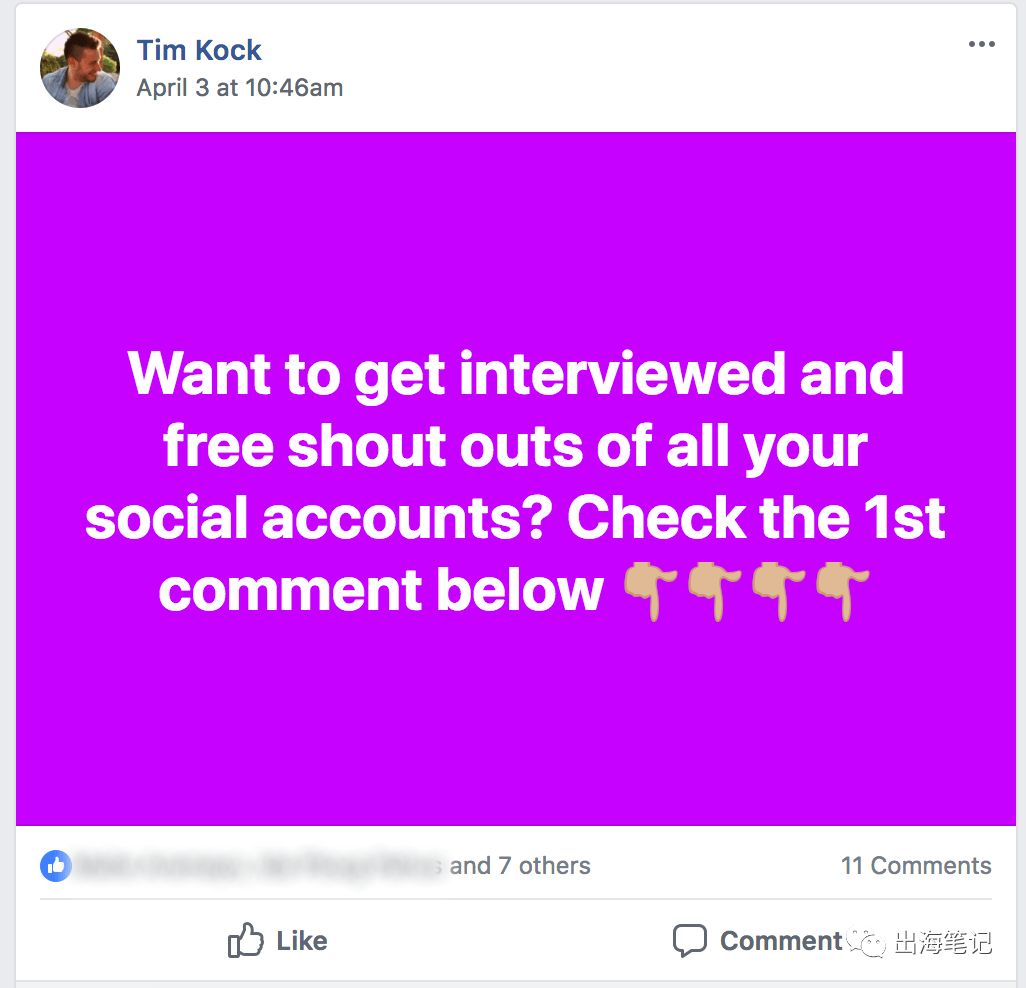Open the blurred names of people who liked
The height and width of the screenshot is (988, 1026).
[260, 866]
